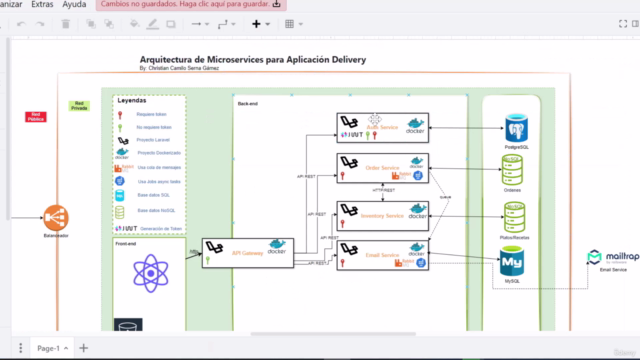Toggle fullscreen mode icon

(623, 24)
